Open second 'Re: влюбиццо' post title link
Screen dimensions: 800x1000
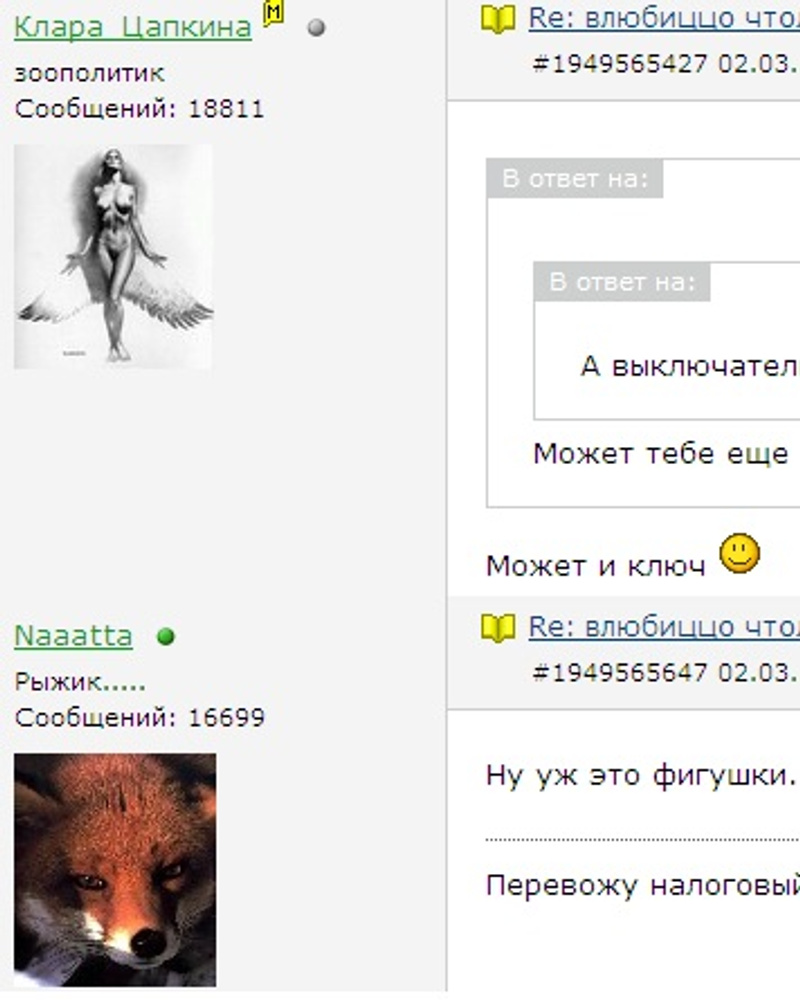(663, 627)
